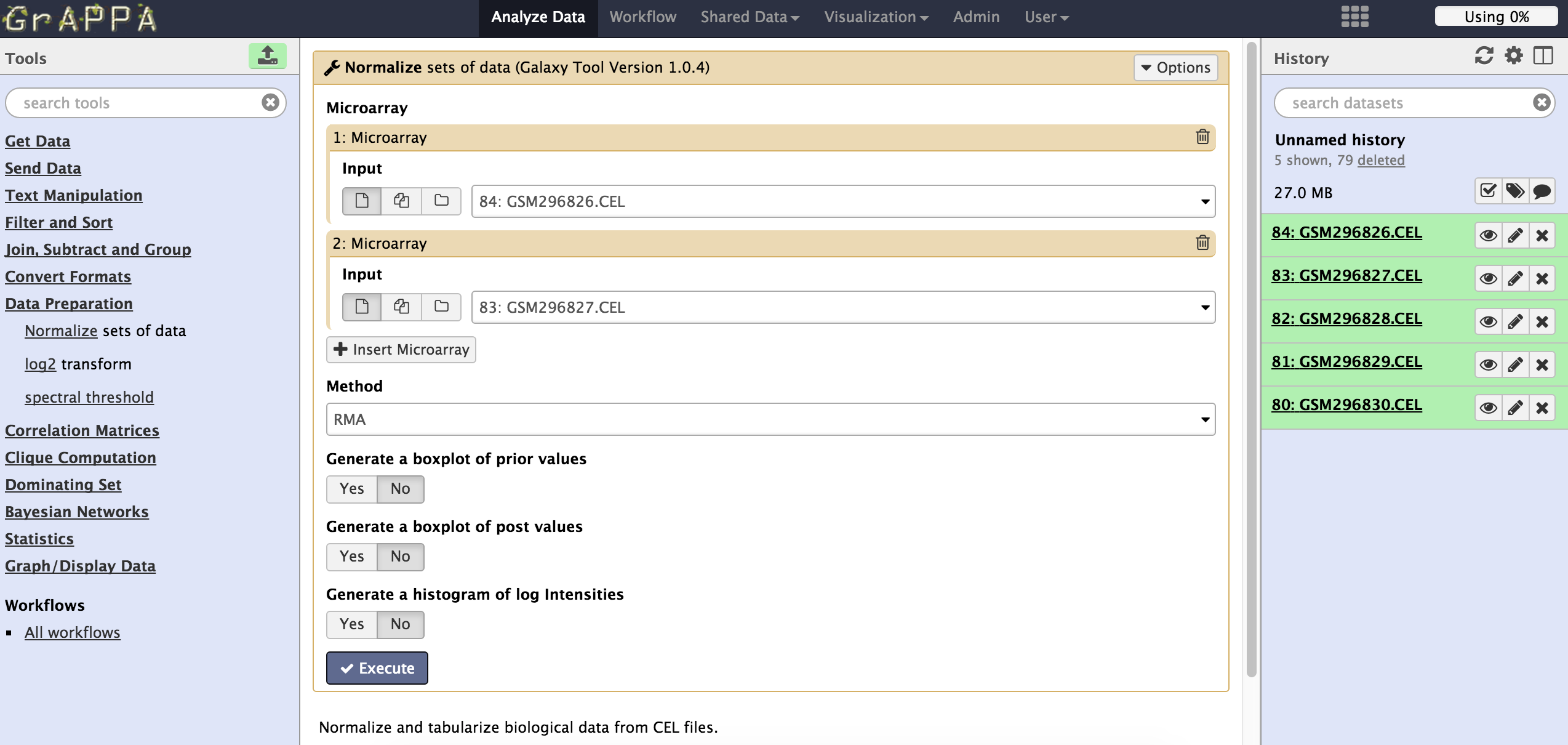
Task: Edit attributes of 82: GSM296828.CEL
Action: coord(1515,321)
